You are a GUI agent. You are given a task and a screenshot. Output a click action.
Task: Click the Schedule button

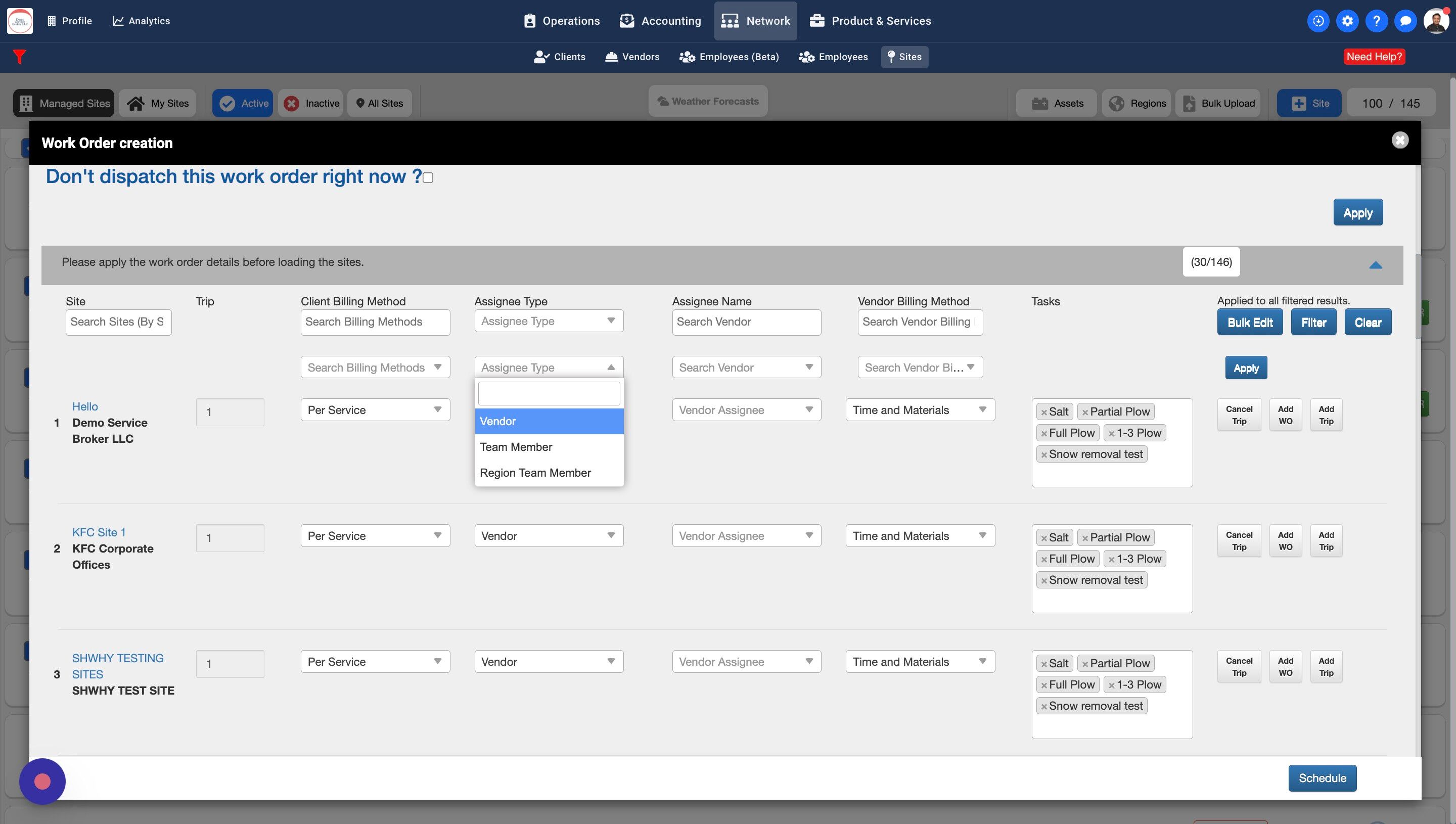click(1322, 778)
